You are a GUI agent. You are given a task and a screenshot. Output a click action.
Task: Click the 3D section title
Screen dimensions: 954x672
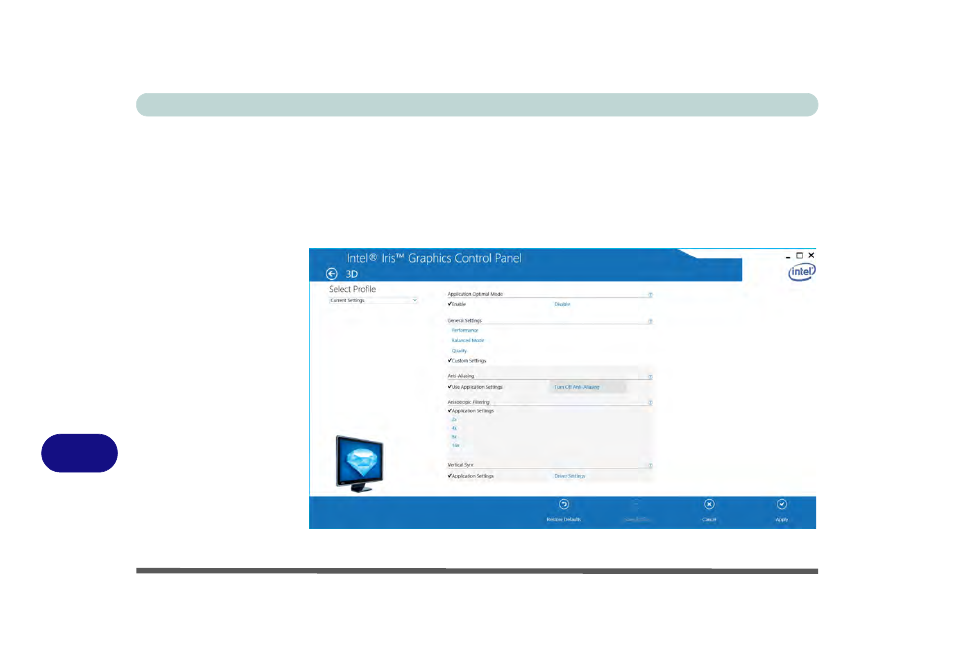(x=352, y=274)
